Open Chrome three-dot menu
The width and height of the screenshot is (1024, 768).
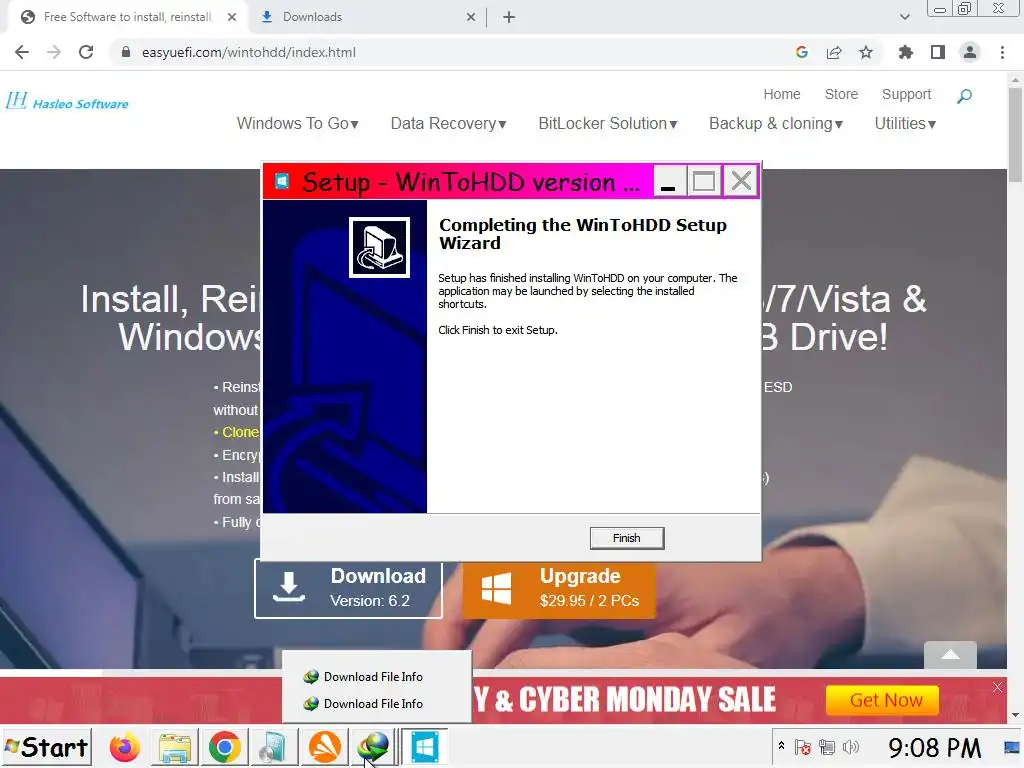point(1002,52)
